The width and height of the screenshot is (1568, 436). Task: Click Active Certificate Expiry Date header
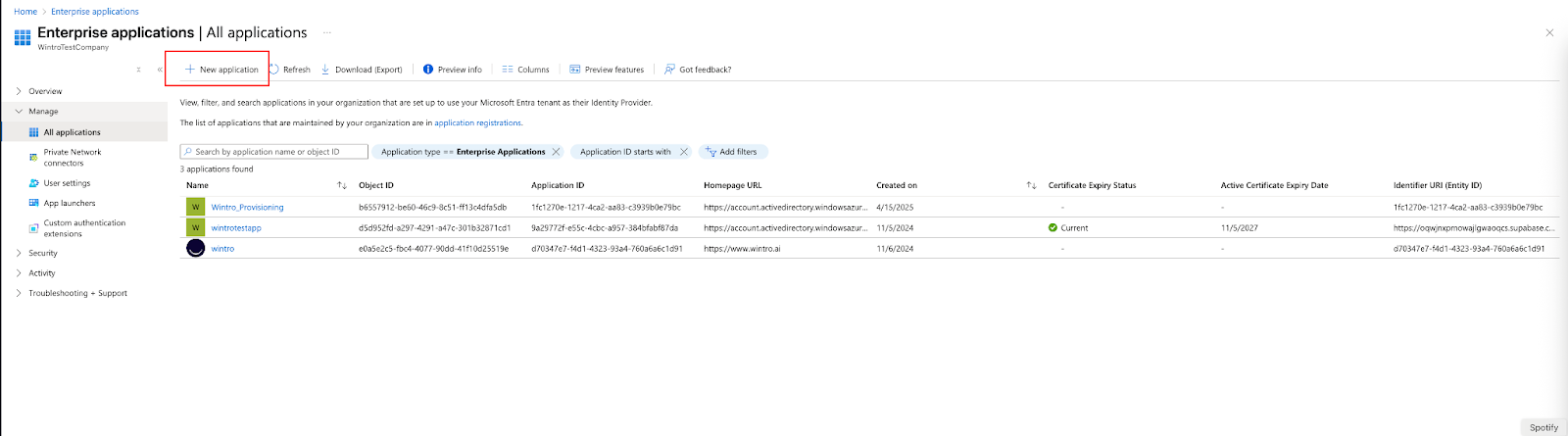click(x=1274, y=185)
